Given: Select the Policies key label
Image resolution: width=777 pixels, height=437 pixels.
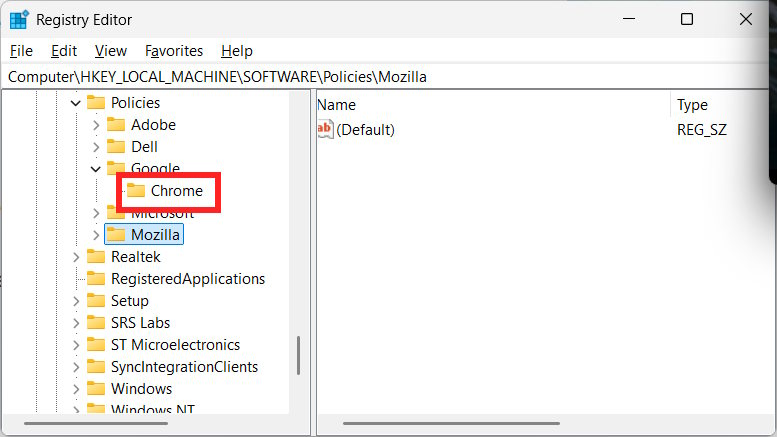Looking at the screenshot, I should coord(135,103).
